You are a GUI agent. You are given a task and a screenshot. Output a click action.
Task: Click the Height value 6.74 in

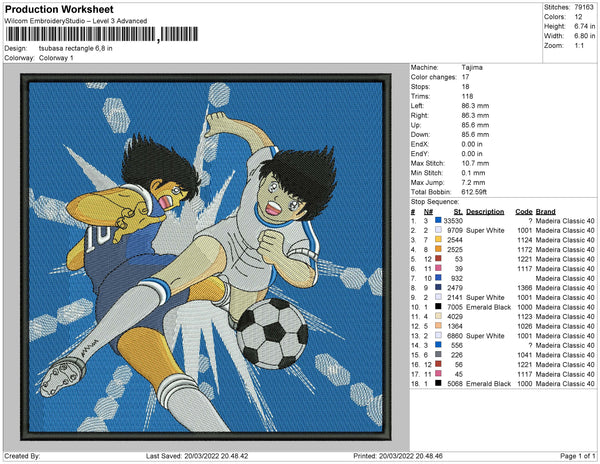584,26
